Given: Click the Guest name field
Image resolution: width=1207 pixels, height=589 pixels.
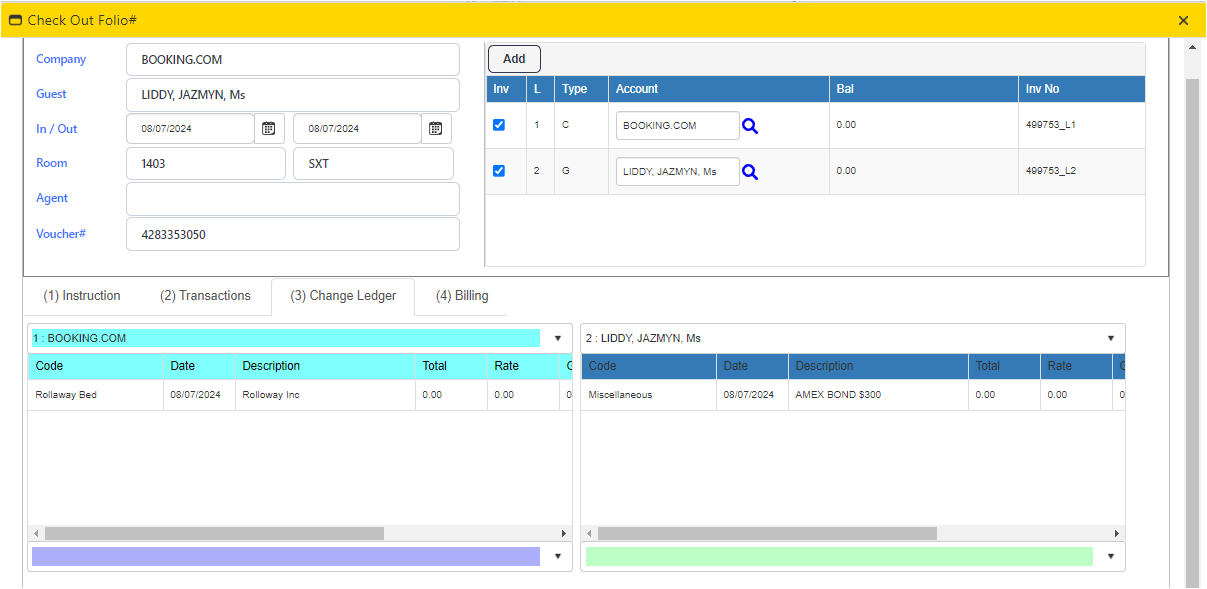Looking at the screenshot, I should (x=293, y=95).
